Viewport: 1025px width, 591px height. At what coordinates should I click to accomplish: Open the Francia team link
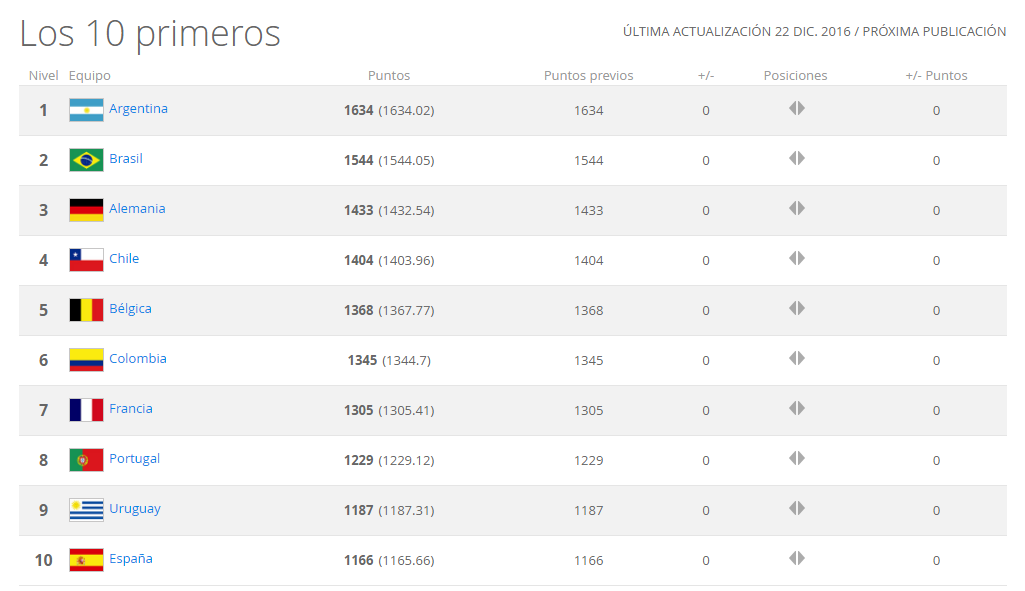(131, 409)
